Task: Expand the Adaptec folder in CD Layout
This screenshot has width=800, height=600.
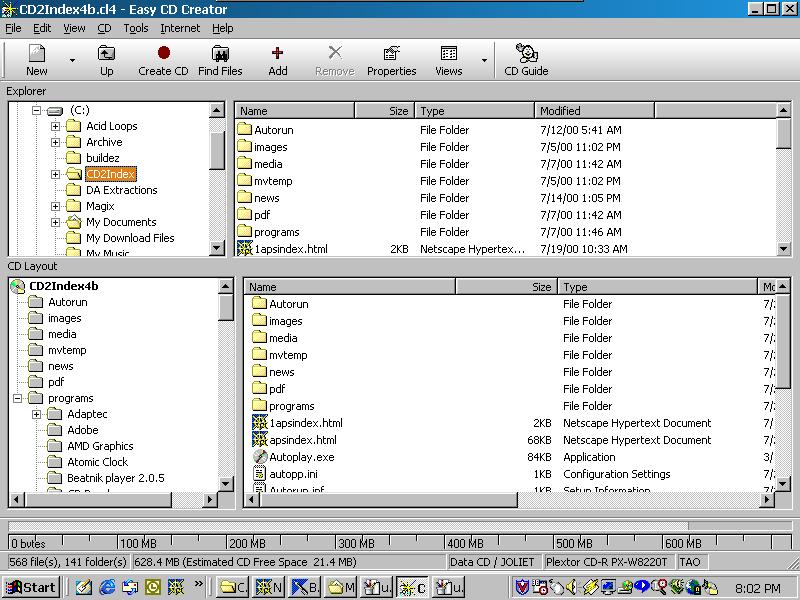Action: [36, 414]
